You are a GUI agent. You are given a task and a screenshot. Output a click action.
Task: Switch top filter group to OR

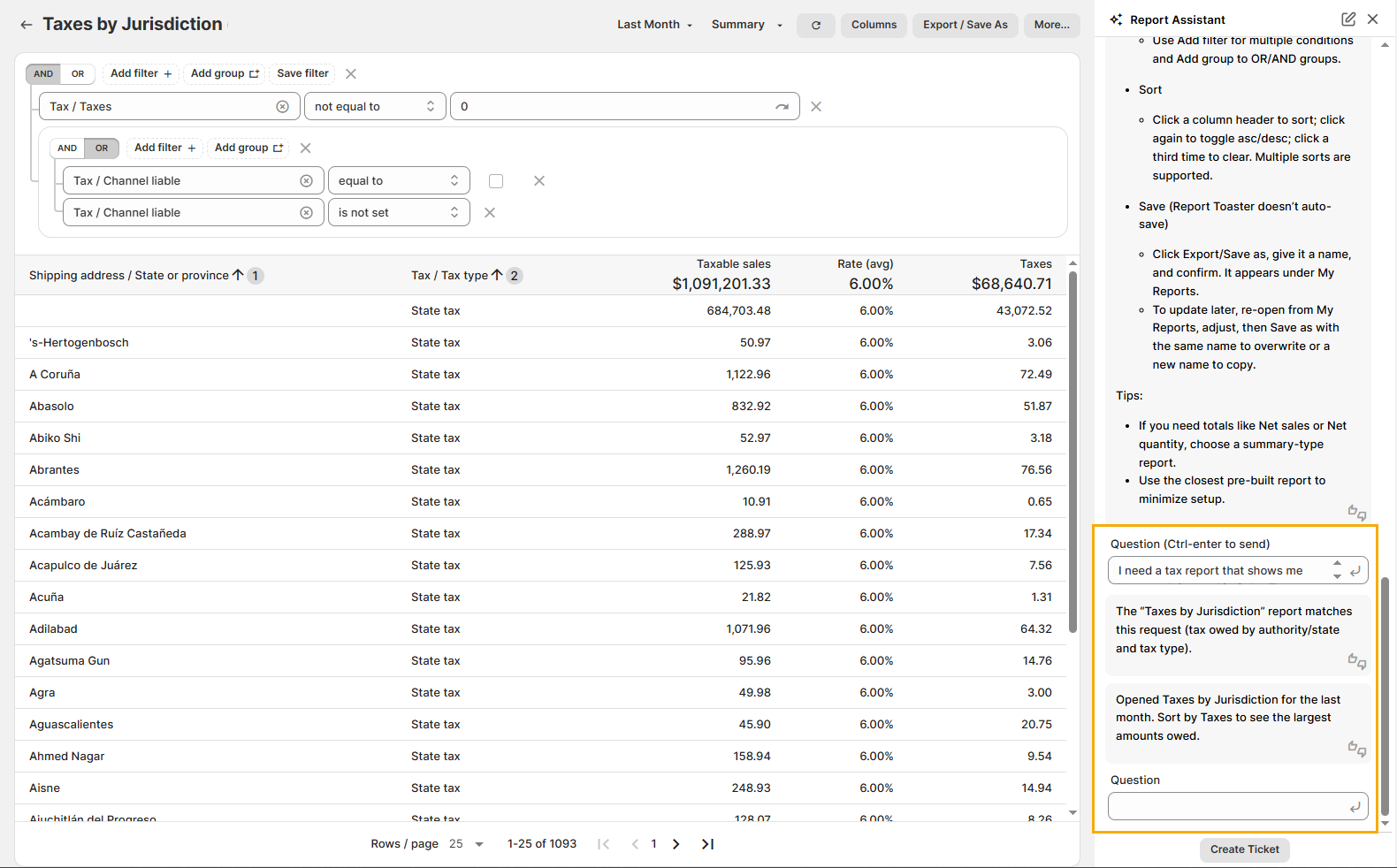(78, 74)
